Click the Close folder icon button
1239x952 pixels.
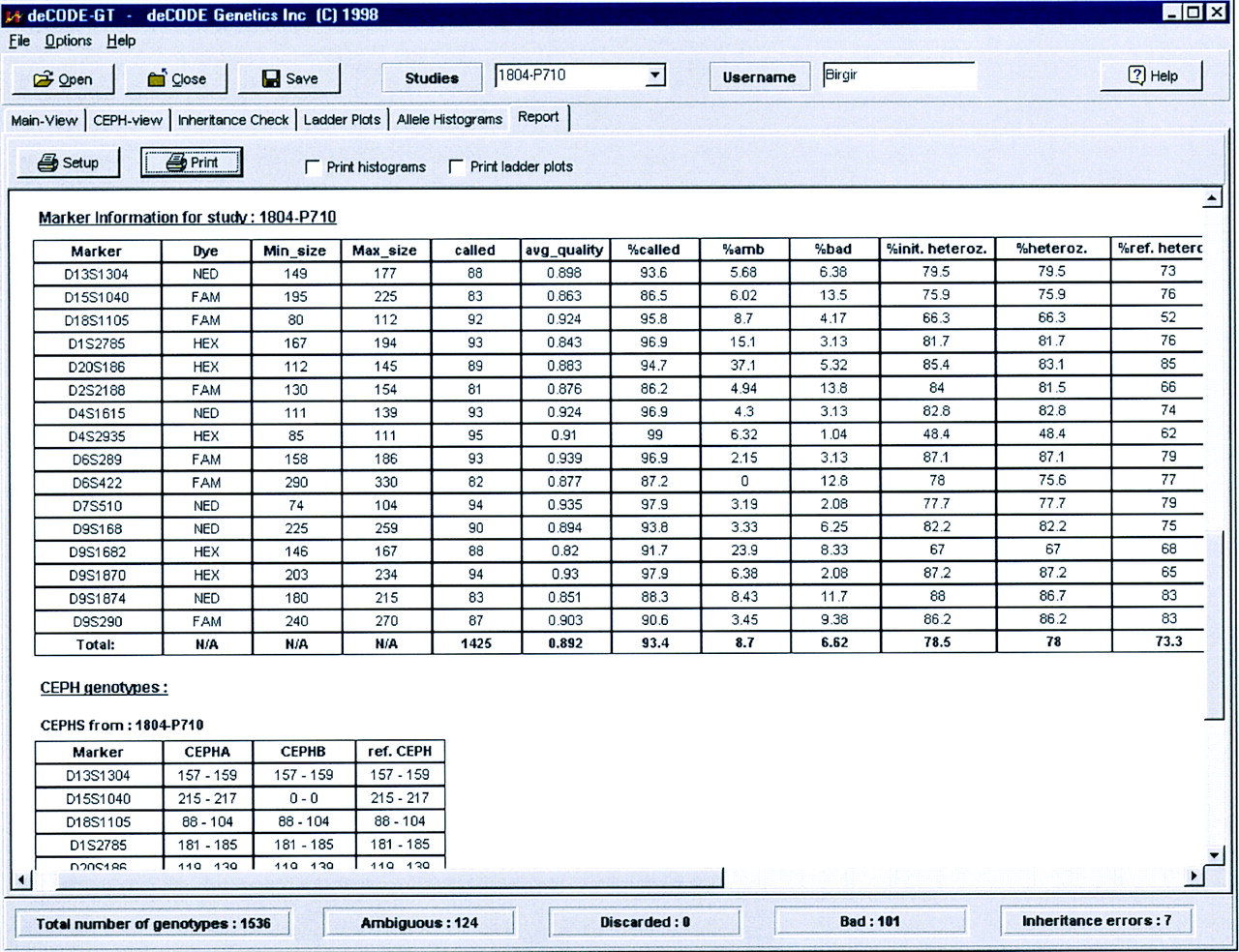177,79
